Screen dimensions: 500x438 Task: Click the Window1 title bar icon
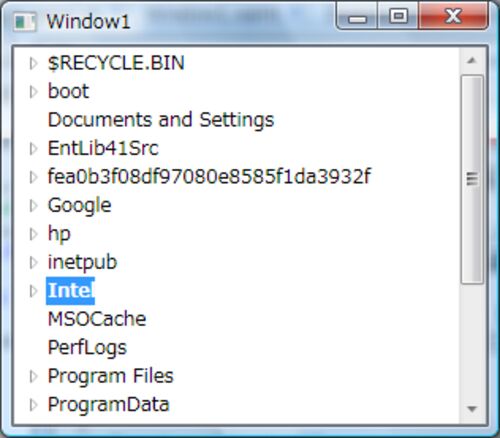tap(25, 22)
